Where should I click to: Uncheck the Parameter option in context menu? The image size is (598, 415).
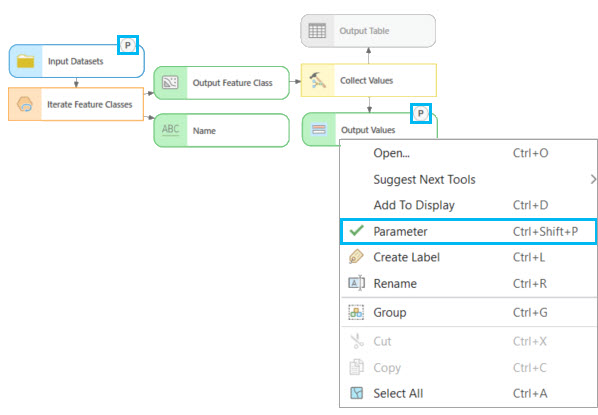(x=468, y=232)
